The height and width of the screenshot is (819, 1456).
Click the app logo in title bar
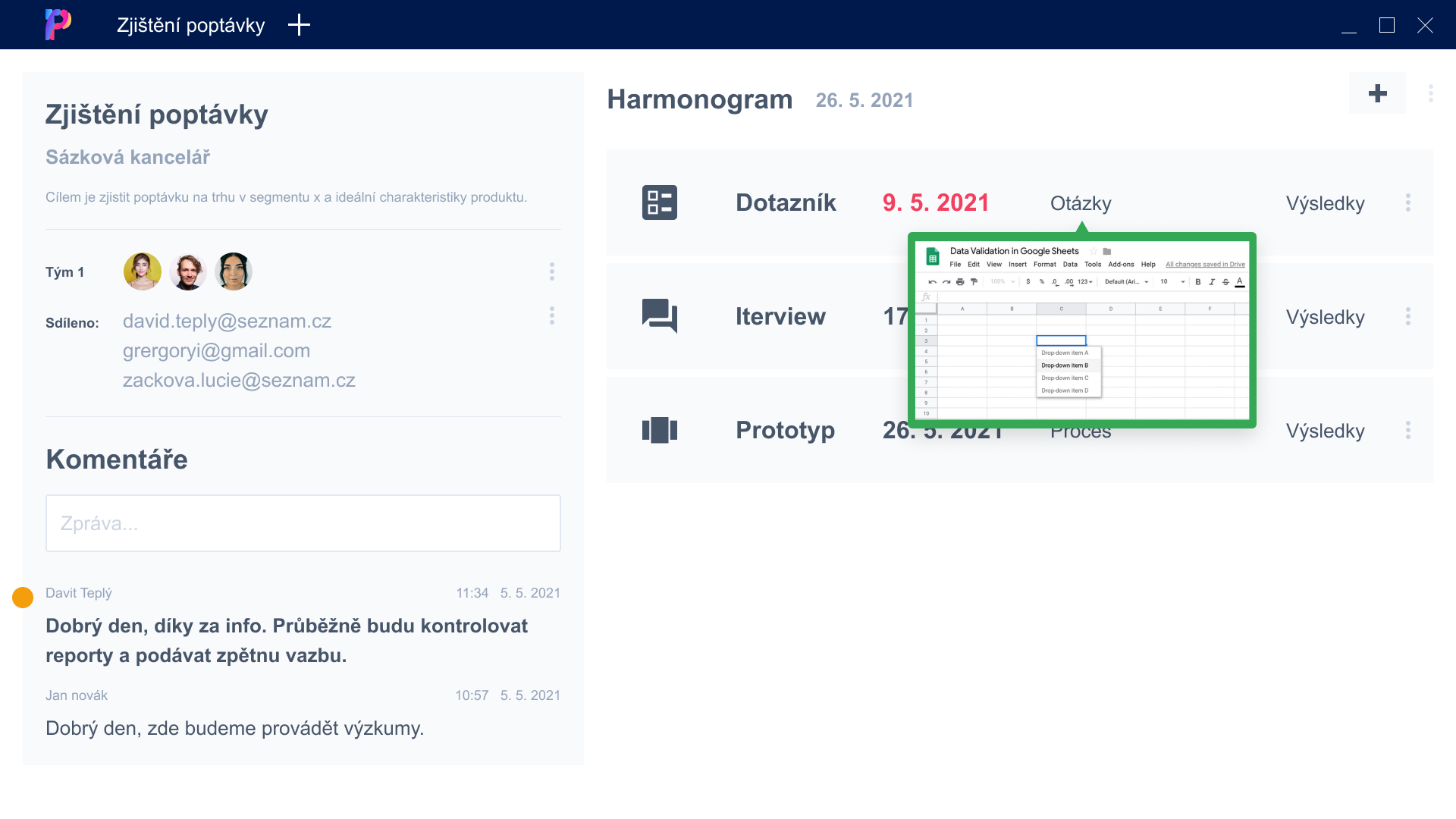point(58,24)
